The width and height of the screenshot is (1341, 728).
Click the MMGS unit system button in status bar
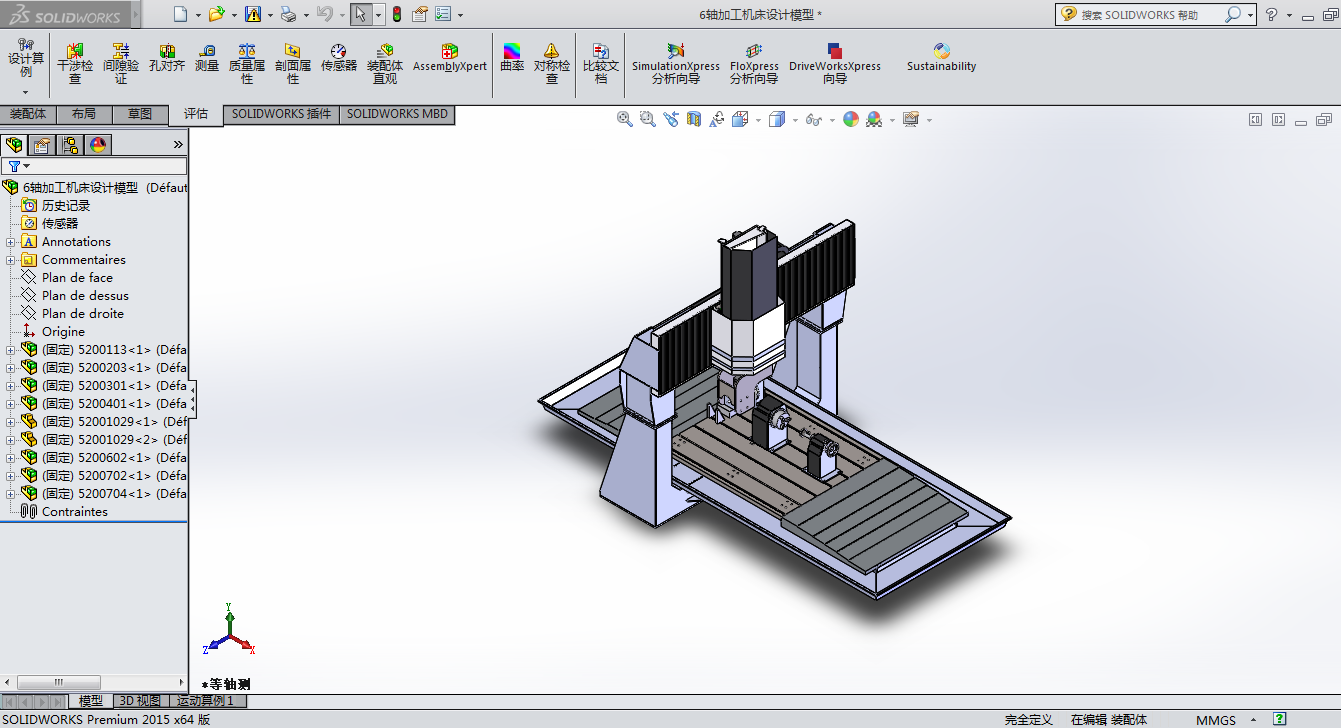(x=1215, y=720)
